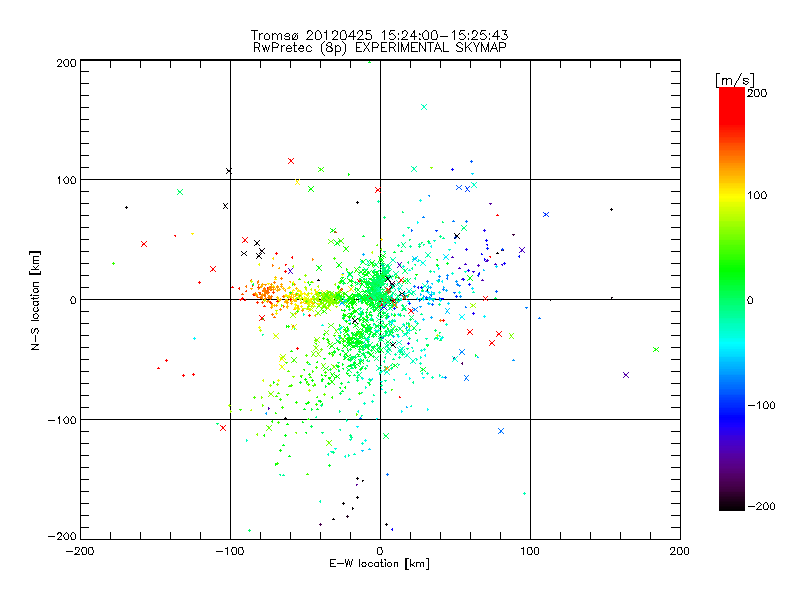The width and height of the screenshot is (800, 600).
Task: Click the lone cyan X marker near 160 km north
Action: [424, 107]
